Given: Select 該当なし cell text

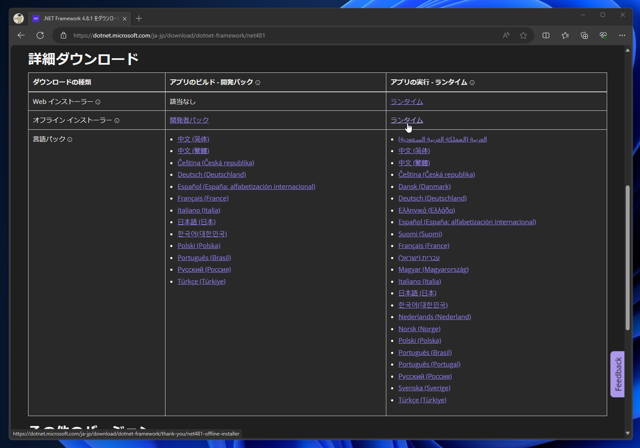Looking at the screenshot, I should [182, 101].
